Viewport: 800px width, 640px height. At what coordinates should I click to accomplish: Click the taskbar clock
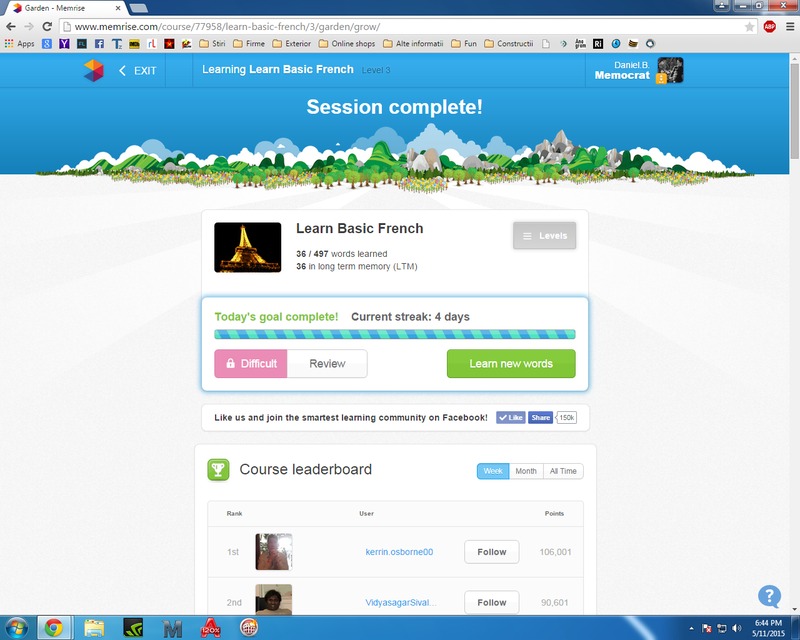pyautogui.click(x=768, y=628)
